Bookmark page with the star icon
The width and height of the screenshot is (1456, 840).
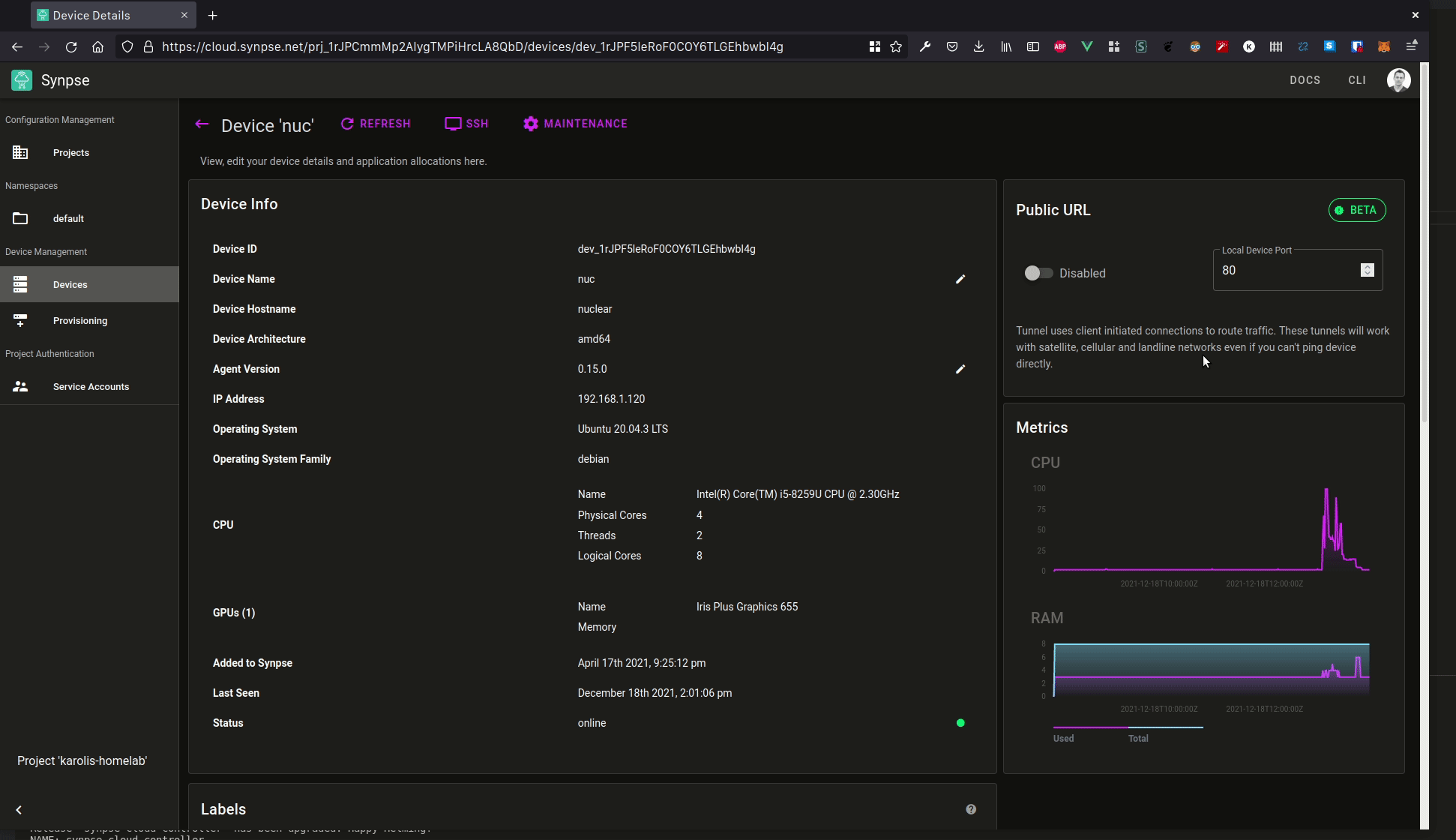click(x=896, y=46)
